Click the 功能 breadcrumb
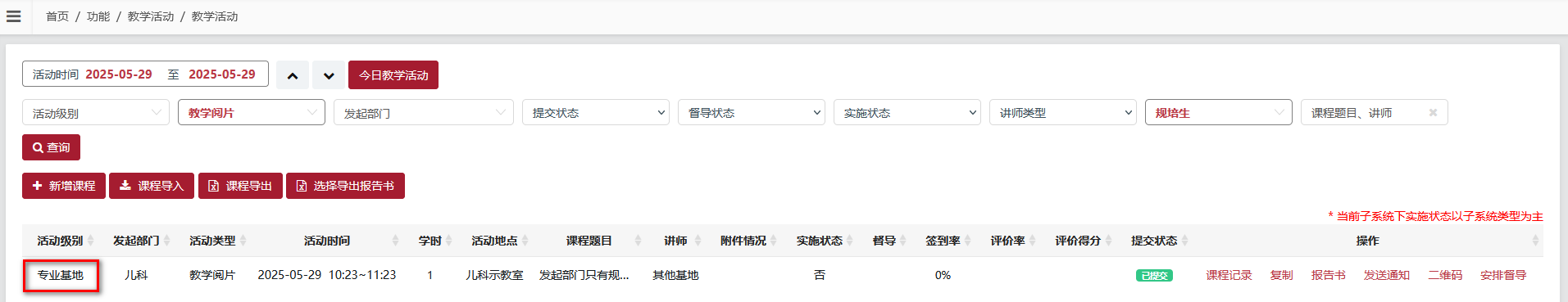This screenshot has height=302, width=1568. 98,16
